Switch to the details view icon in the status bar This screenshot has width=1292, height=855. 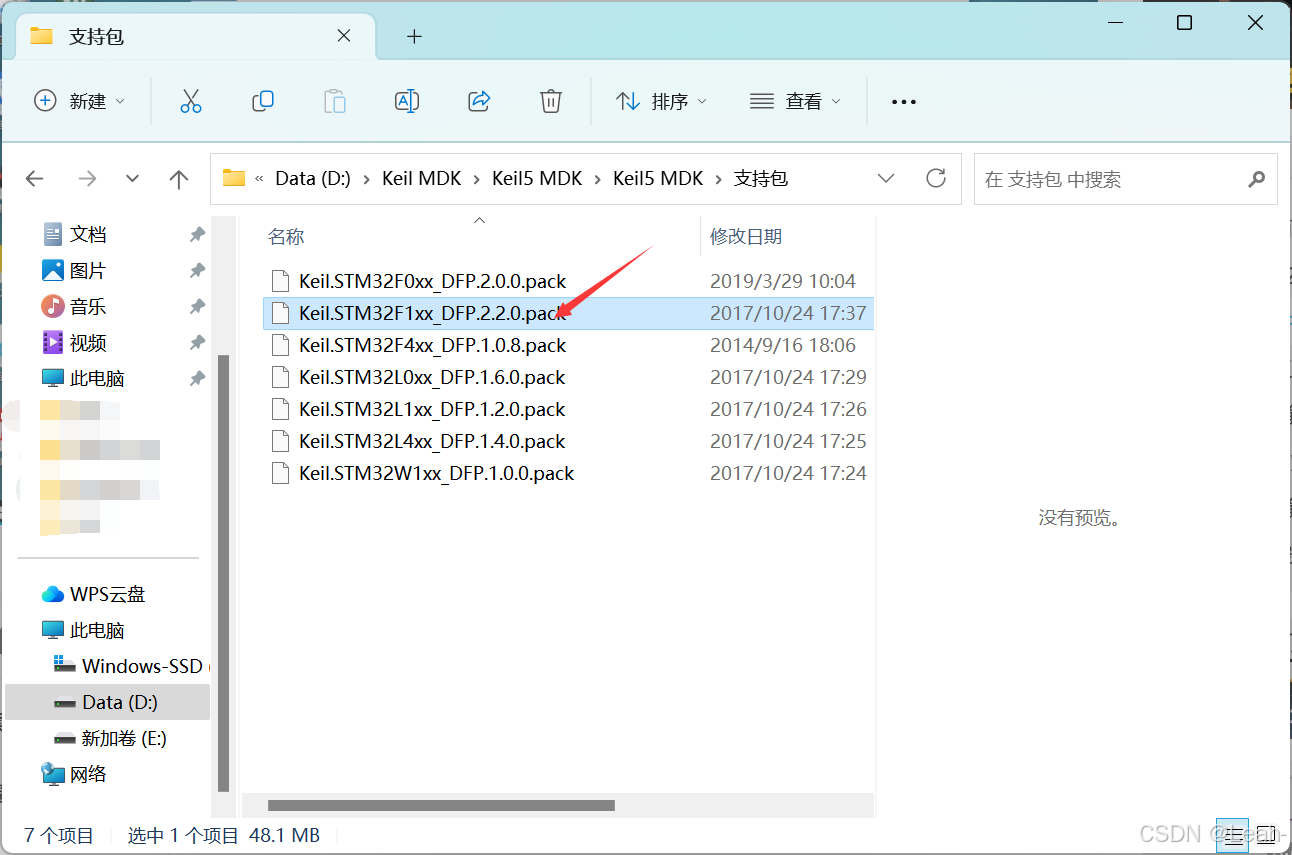[1233, 835]
